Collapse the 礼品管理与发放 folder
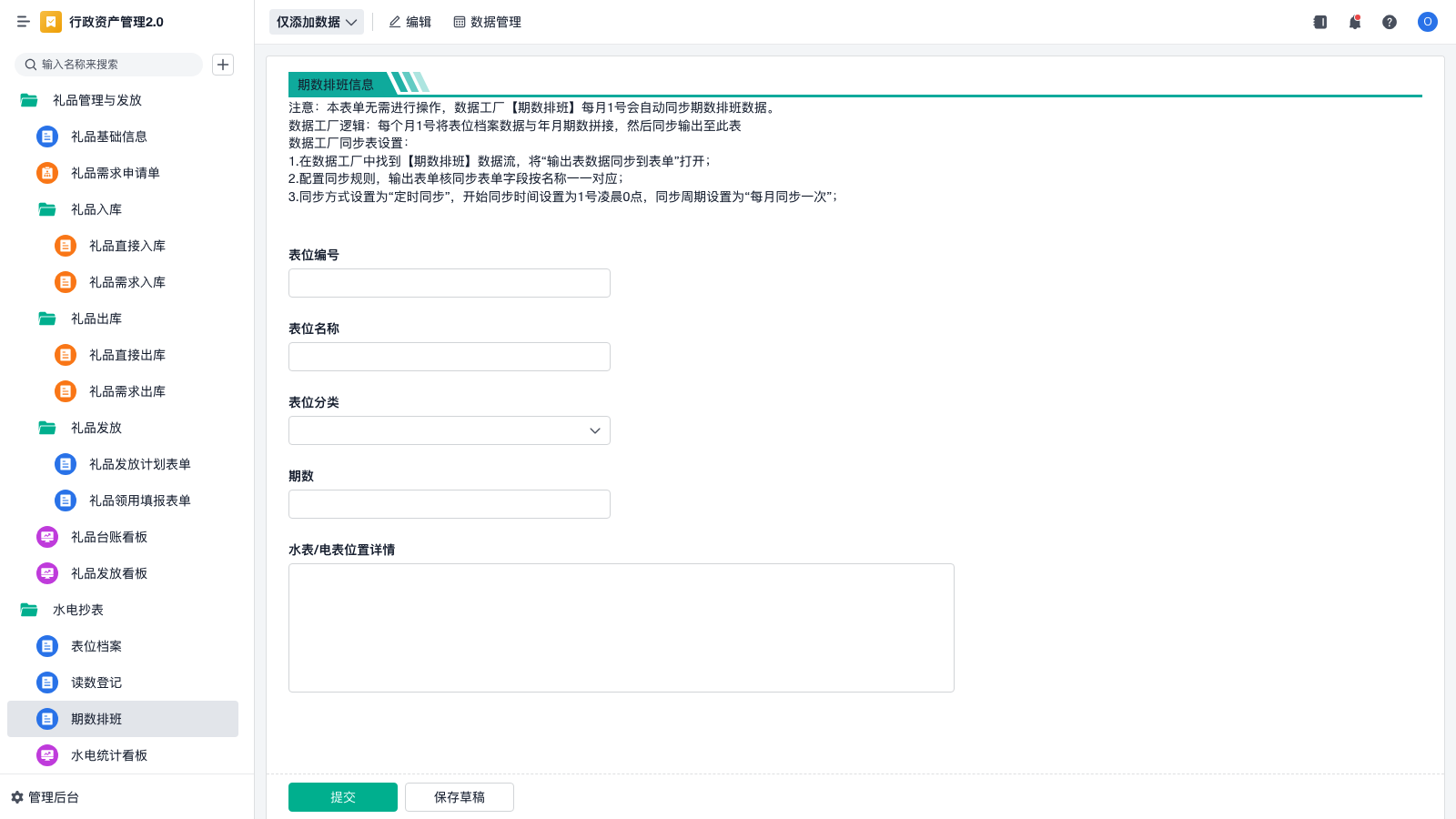1456x819 pixels. click(96, 100)
